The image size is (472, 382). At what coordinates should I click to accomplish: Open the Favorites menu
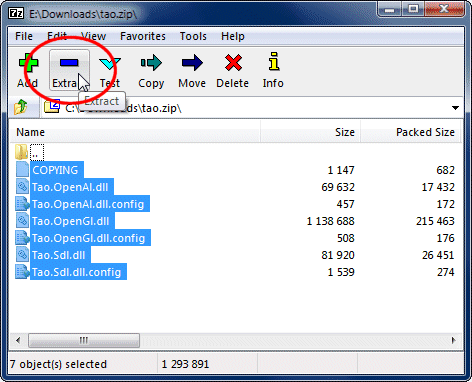(x=143, y=36)
